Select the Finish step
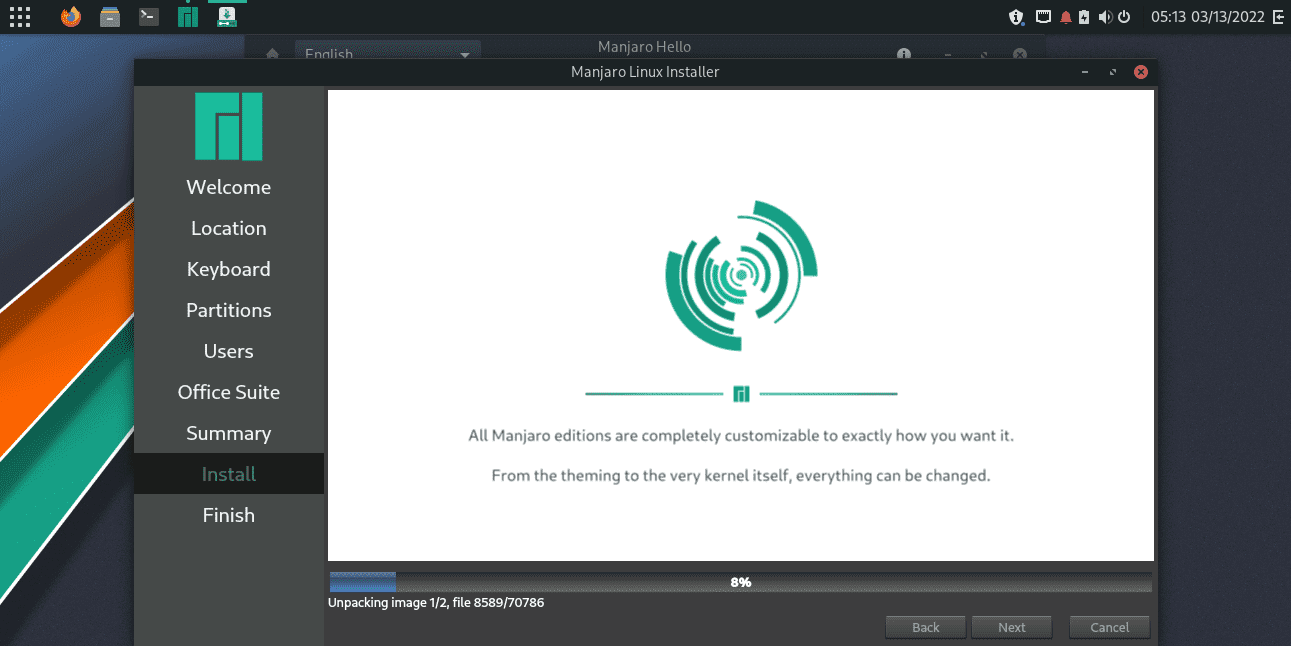Viewport: 1291px width, 646px height. pyautogui.click(x=229, y=515)
